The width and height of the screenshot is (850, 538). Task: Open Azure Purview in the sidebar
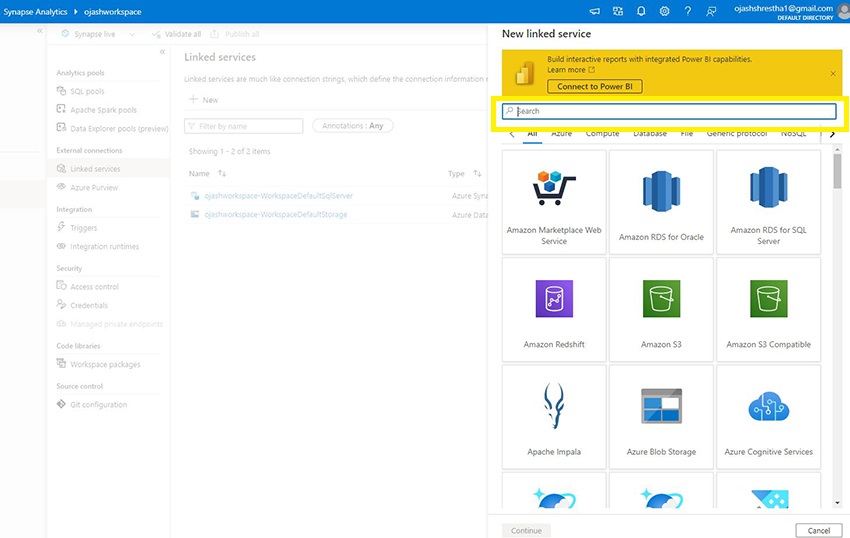(x=87, y=187)
